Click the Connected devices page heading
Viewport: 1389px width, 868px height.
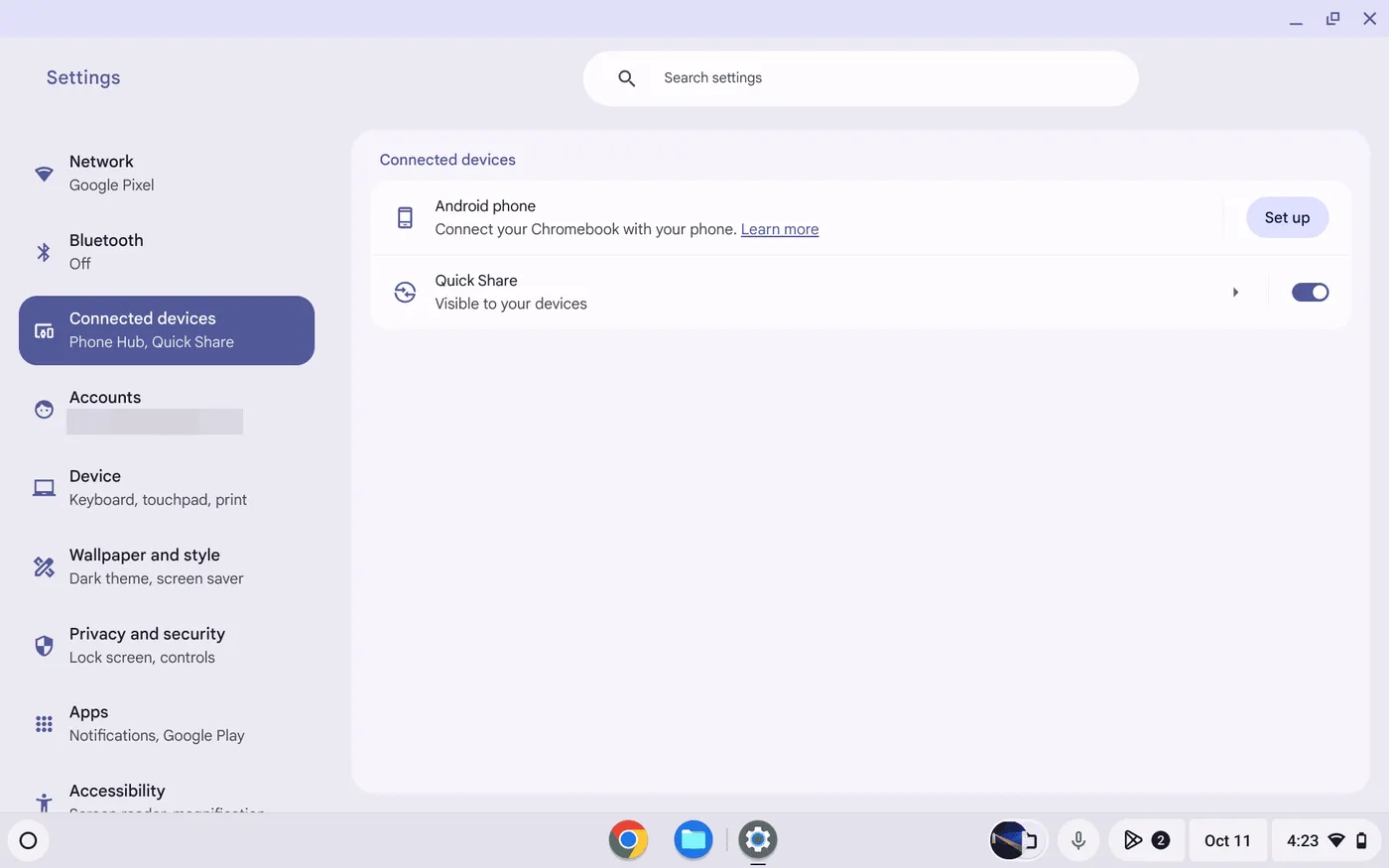(447, 160)
